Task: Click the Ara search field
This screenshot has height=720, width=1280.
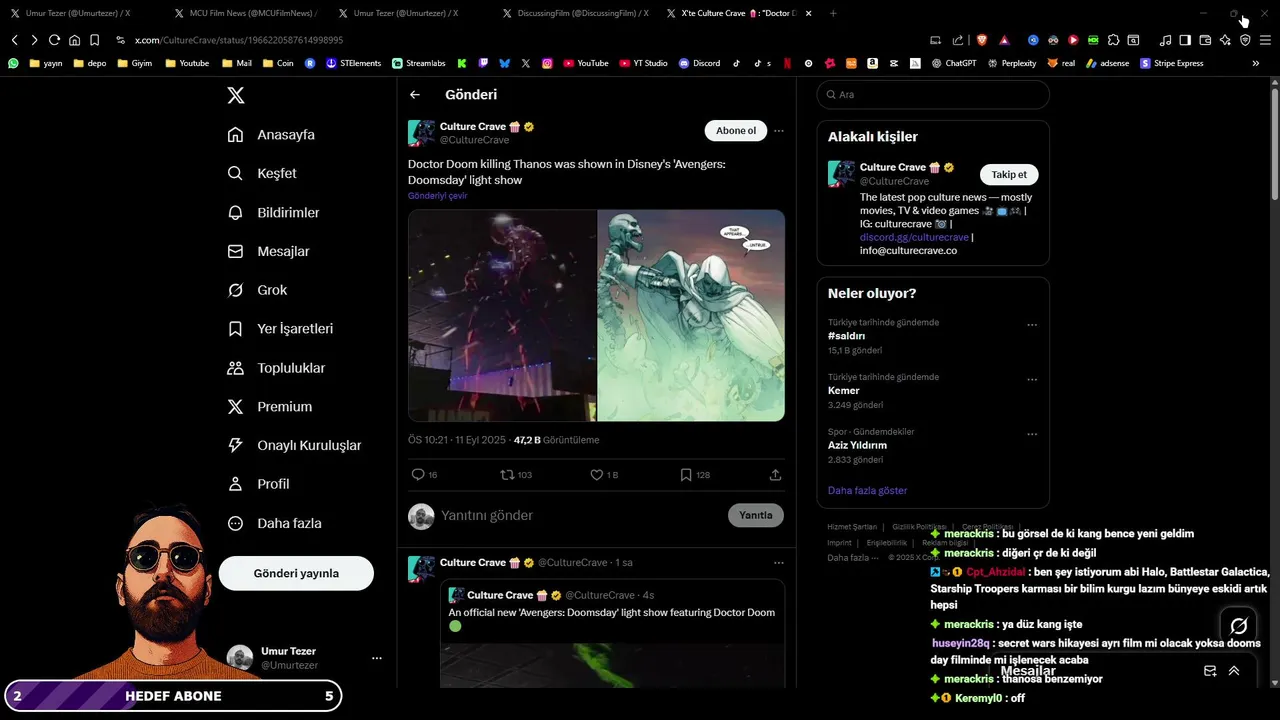Action: point(933,94)
